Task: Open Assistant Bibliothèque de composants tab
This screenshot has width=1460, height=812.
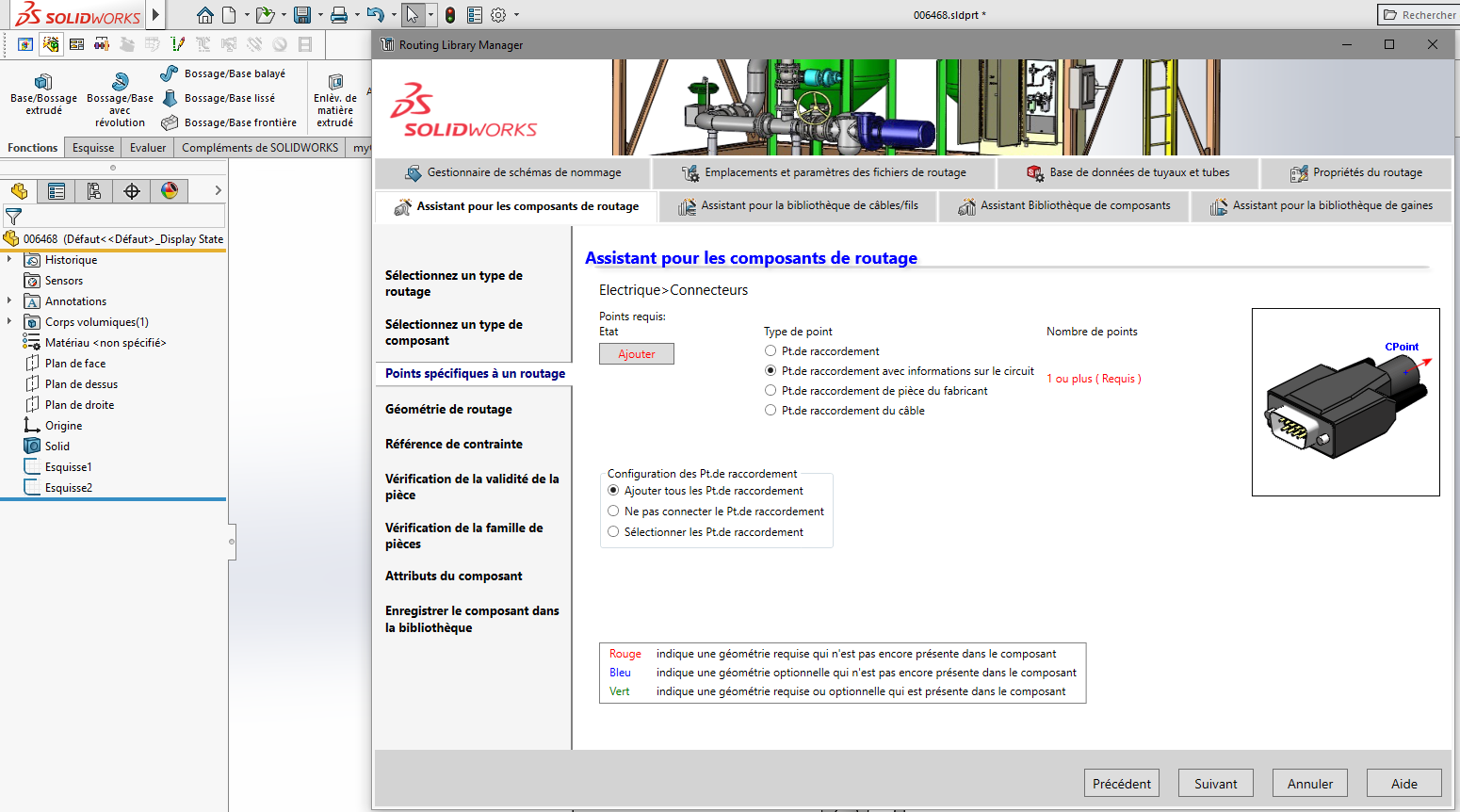Action: tap(1064, 205)
